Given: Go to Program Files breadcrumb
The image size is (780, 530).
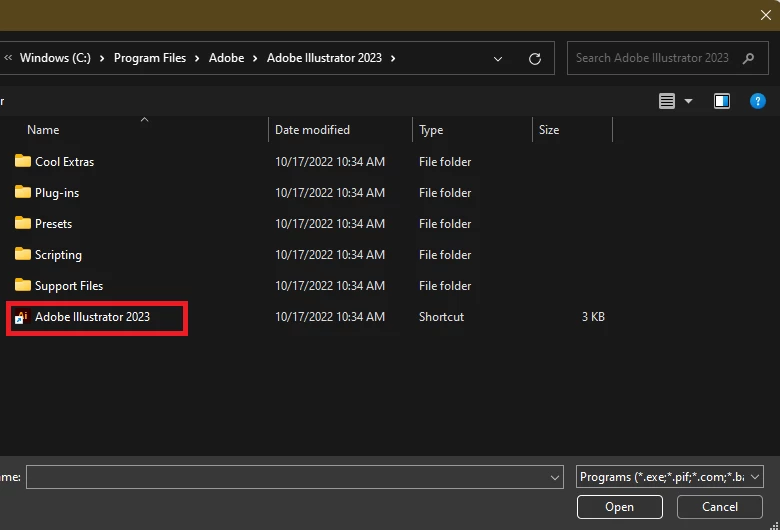Looking at the screenshot, I should pos(150,58).
